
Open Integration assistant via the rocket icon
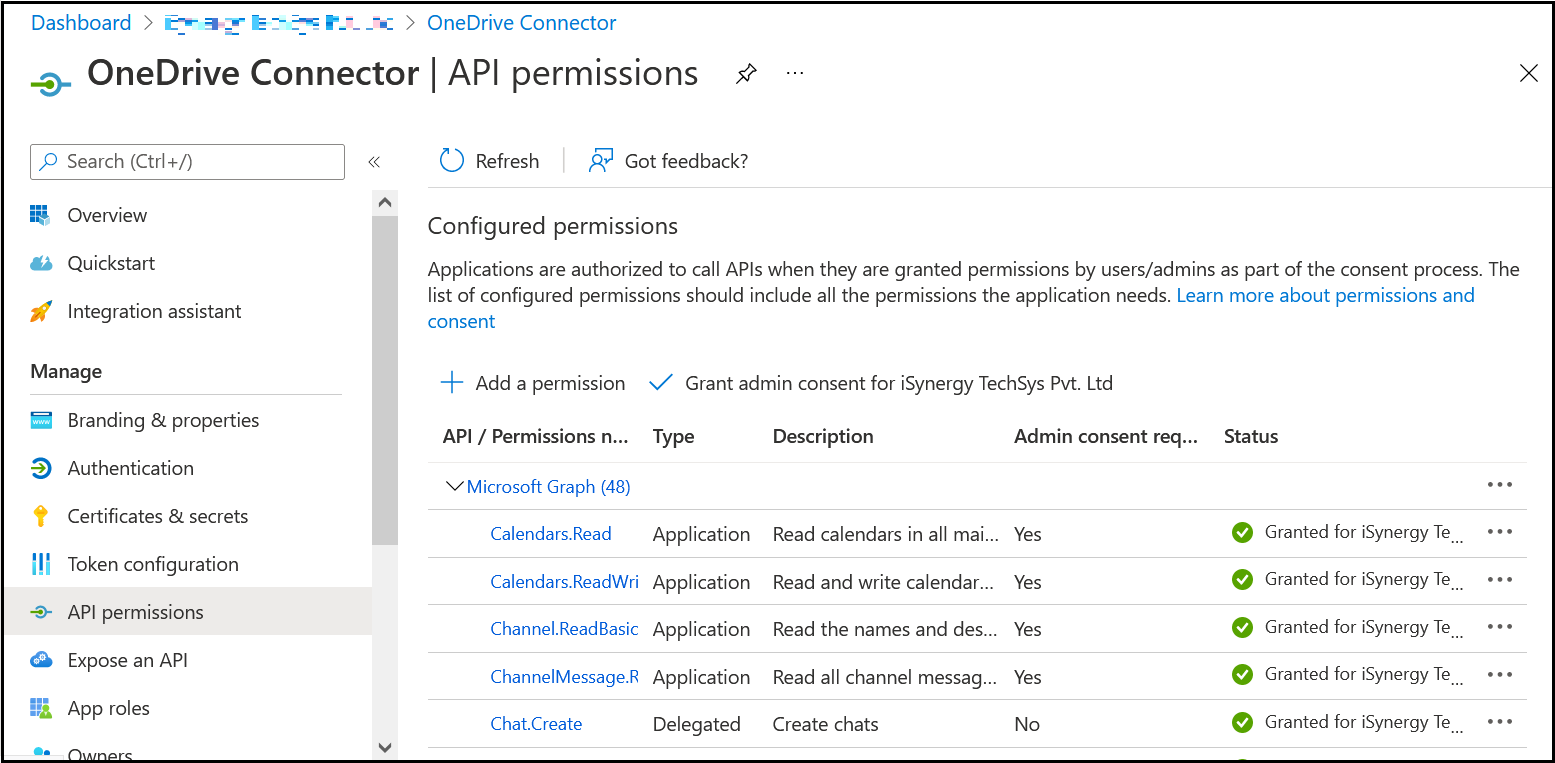click(41, 311)
